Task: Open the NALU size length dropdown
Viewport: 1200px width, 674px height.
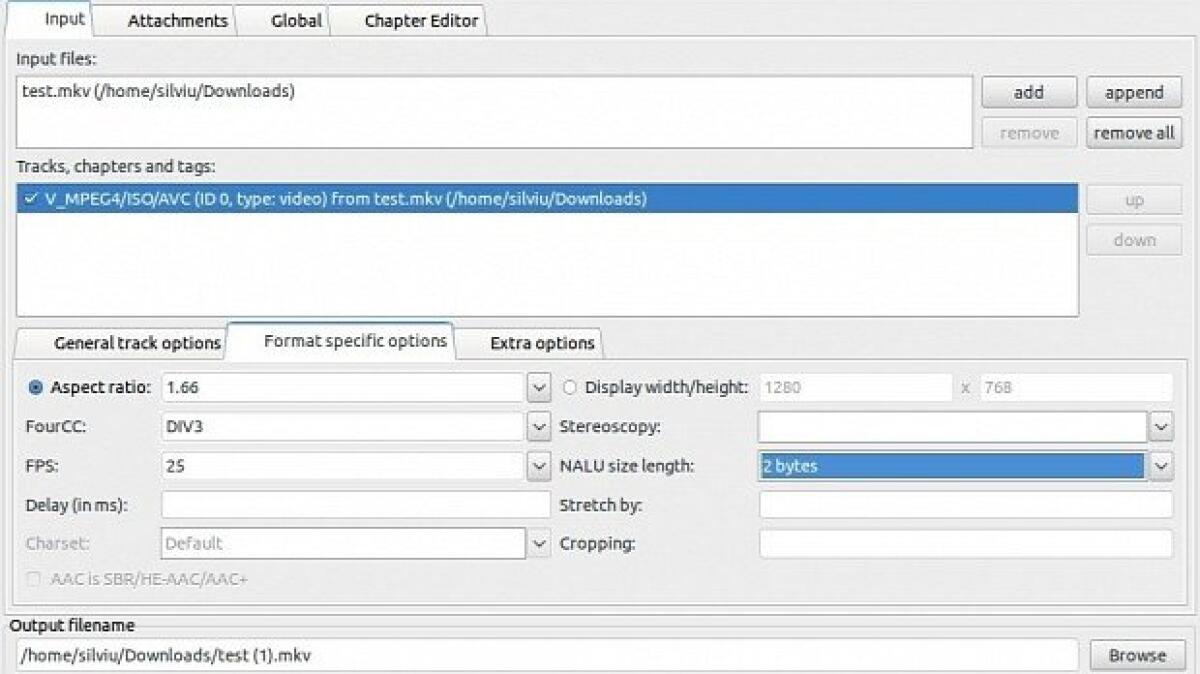Action: 1160,465
